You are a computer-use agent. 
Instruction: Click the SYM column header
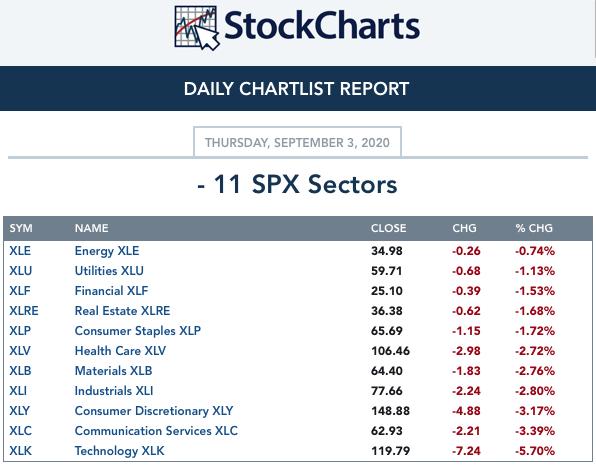click(x=21, y=228)
